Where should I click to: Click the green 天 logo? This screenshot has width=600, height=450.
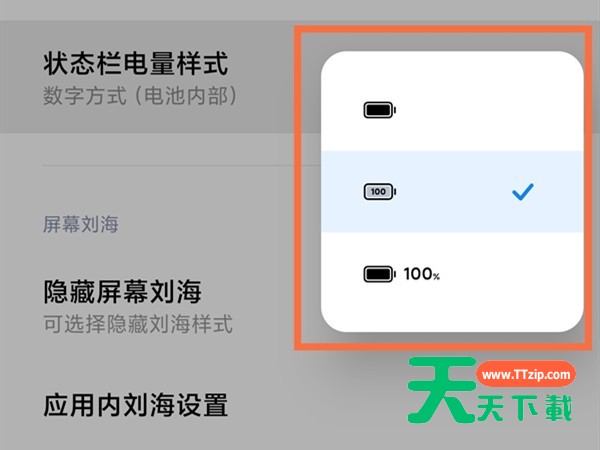coord(441,390)
